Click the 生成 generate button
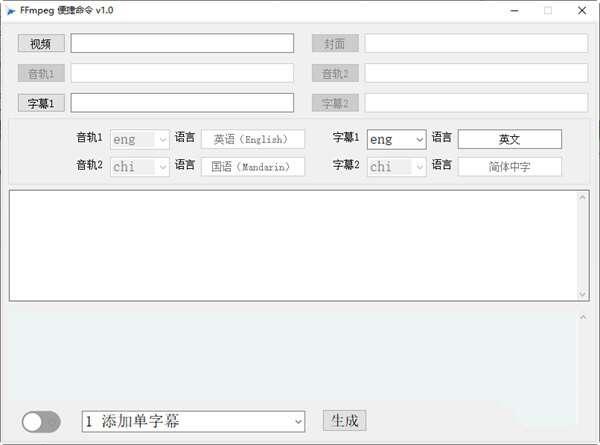 [x=344, y=421]
